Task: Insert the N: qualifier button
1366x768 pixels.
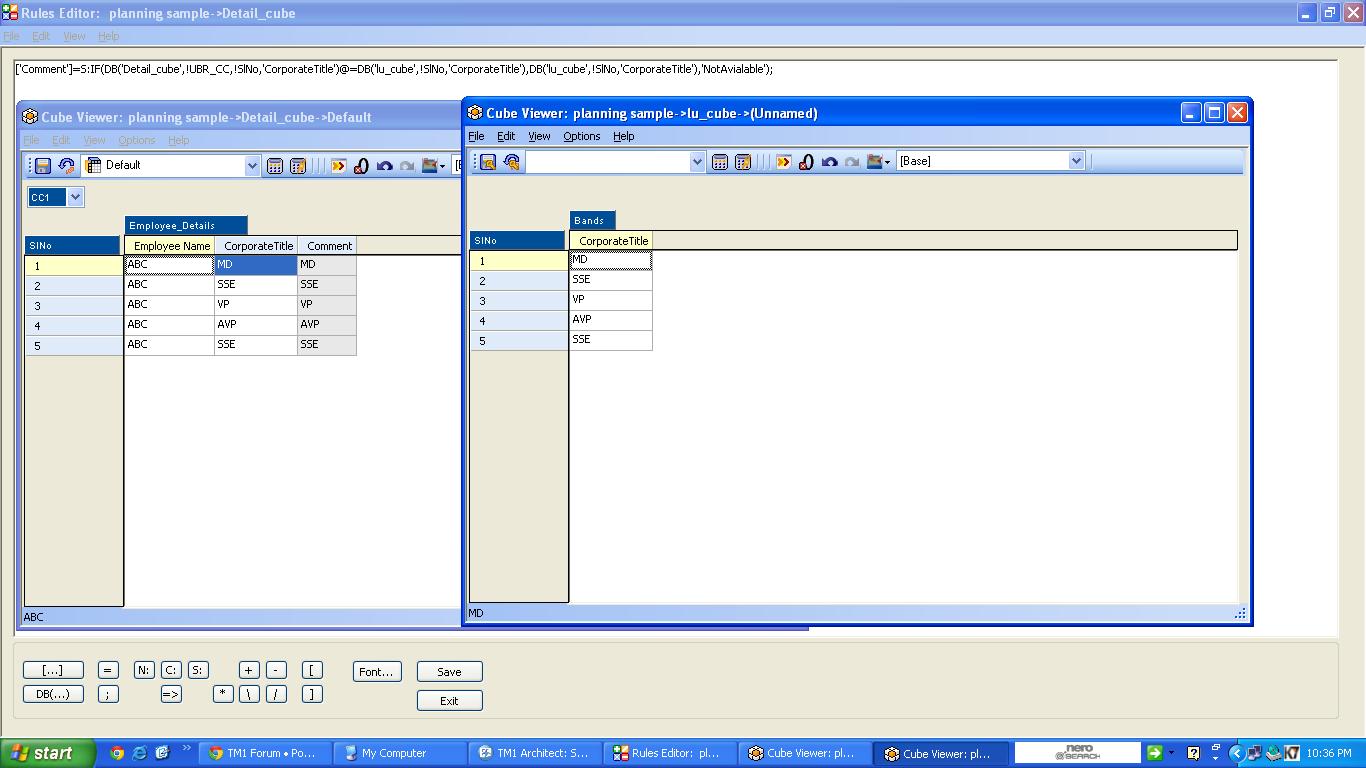Action: point(145,670)
